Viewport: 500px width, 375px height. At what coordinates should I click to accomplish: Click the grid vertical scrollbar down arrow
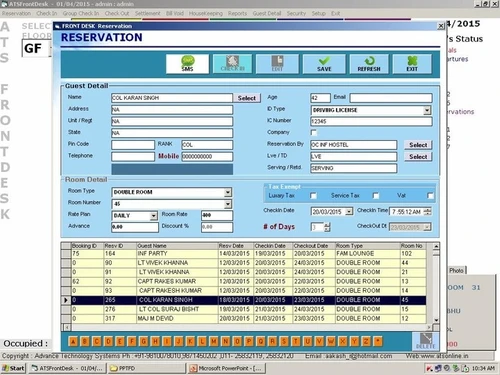click(x=436, y=320)
